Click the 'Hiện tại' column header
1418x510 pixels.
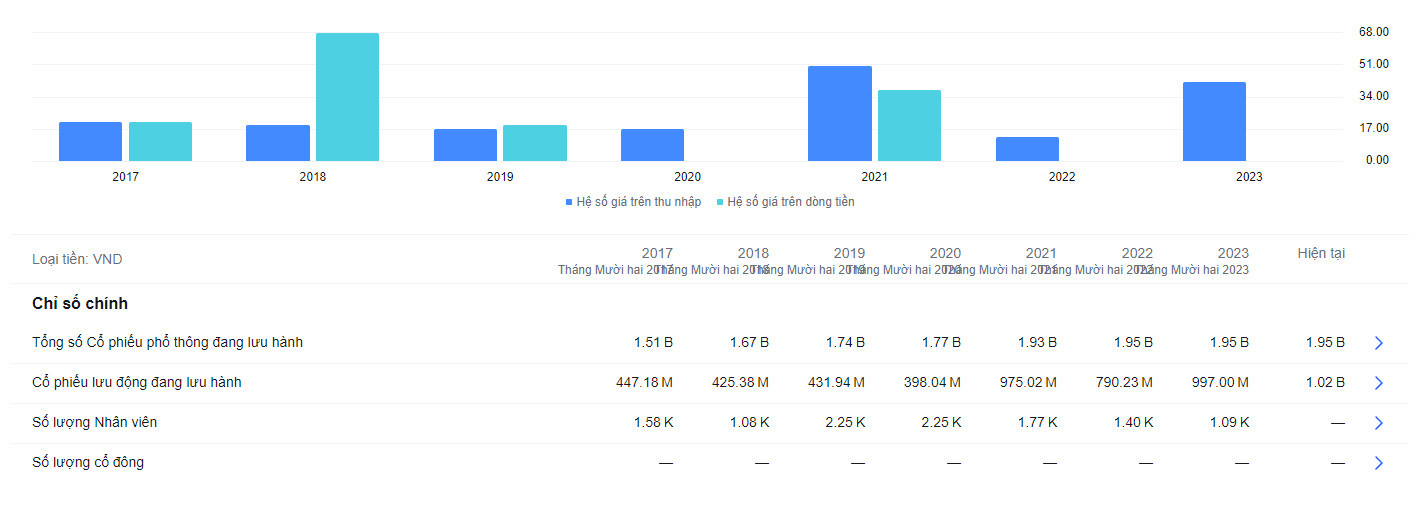click(1321, 254)
